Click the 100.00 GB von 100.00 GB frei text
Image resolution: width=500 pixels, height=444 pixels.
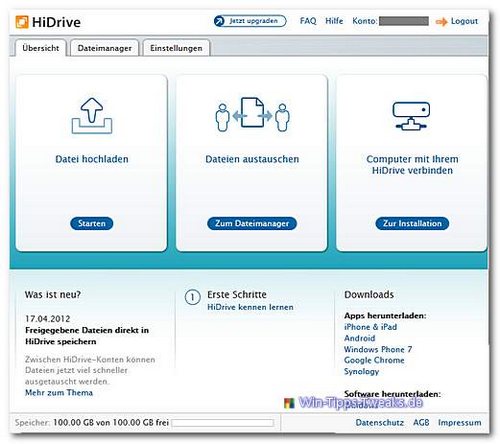(x=111, y=423)
